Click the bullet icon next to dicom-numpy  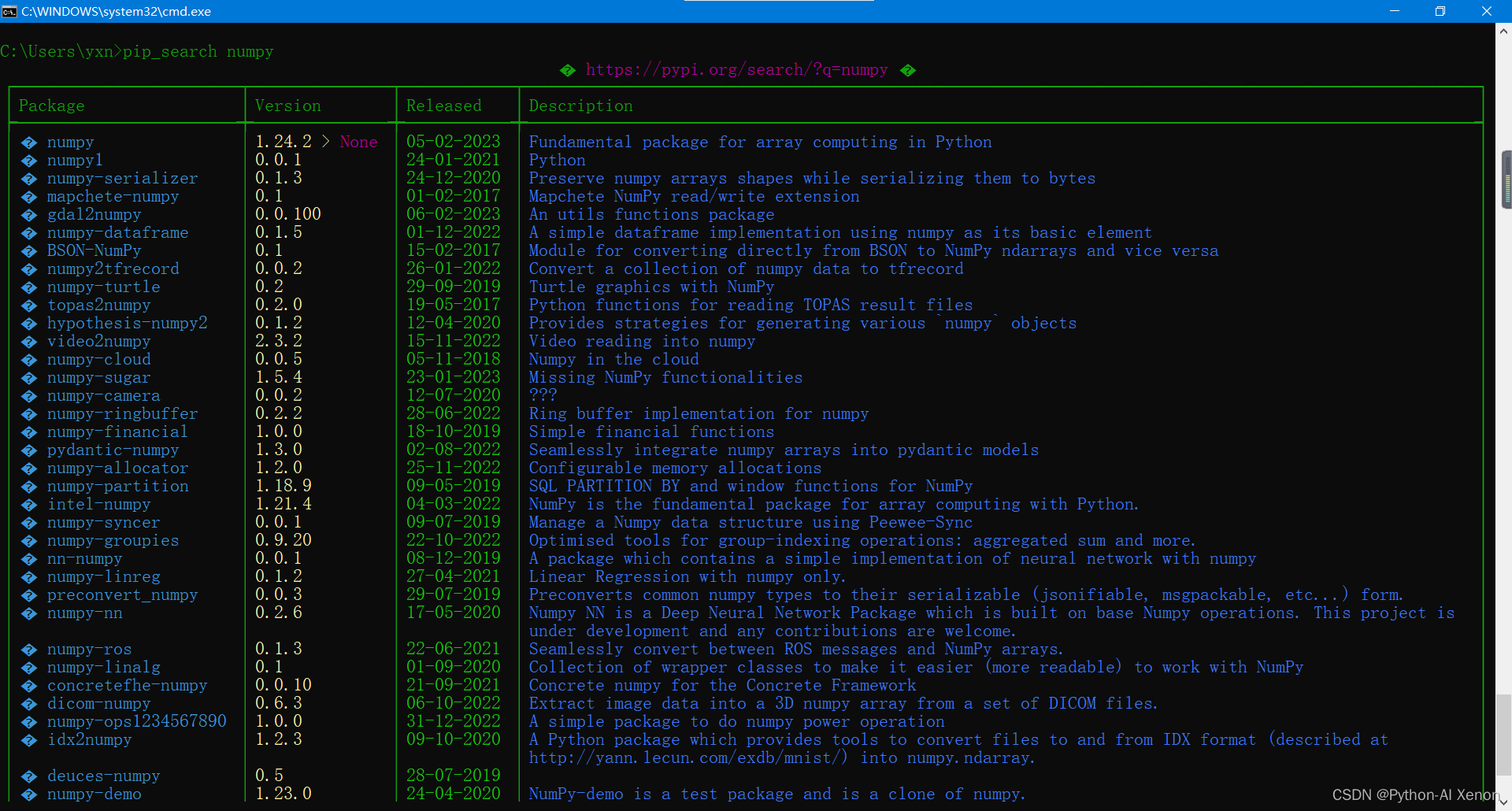coord(29,704)
